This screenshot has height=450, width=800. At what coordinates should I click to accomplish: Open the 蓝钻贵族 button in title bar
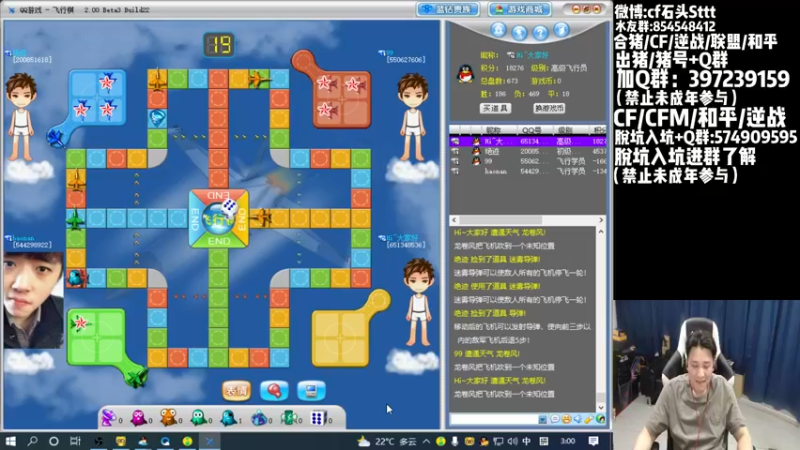tap(448, 9)
